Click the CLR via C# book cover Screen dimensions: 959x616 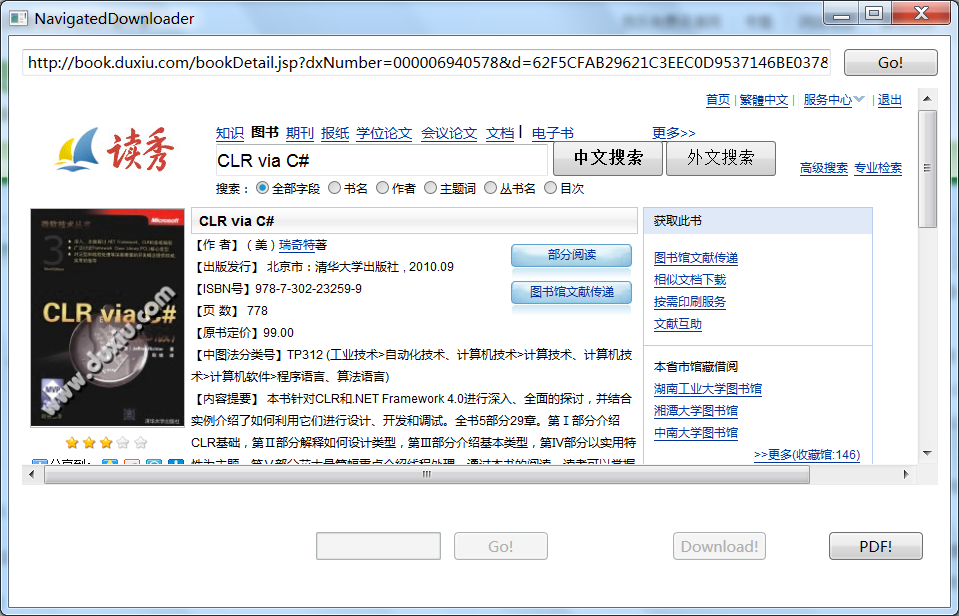coord(108,317)
